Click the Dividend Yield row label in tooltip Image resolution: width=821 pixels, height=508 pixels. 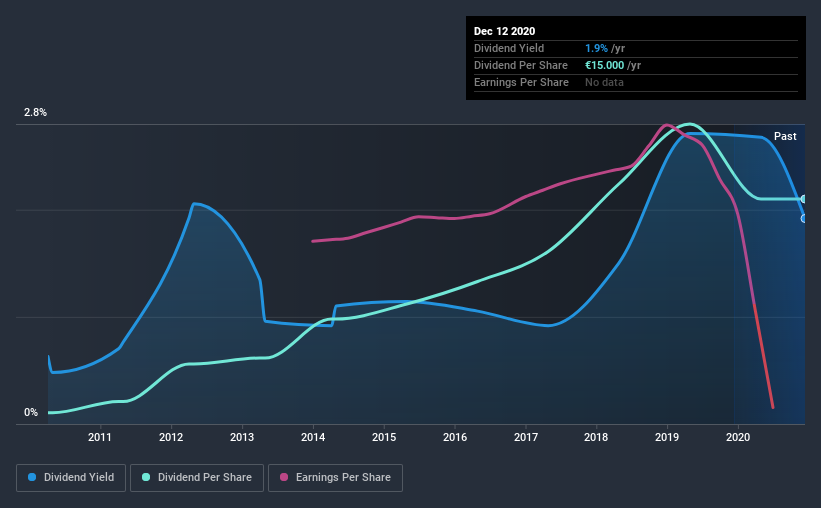click(509, 49)
